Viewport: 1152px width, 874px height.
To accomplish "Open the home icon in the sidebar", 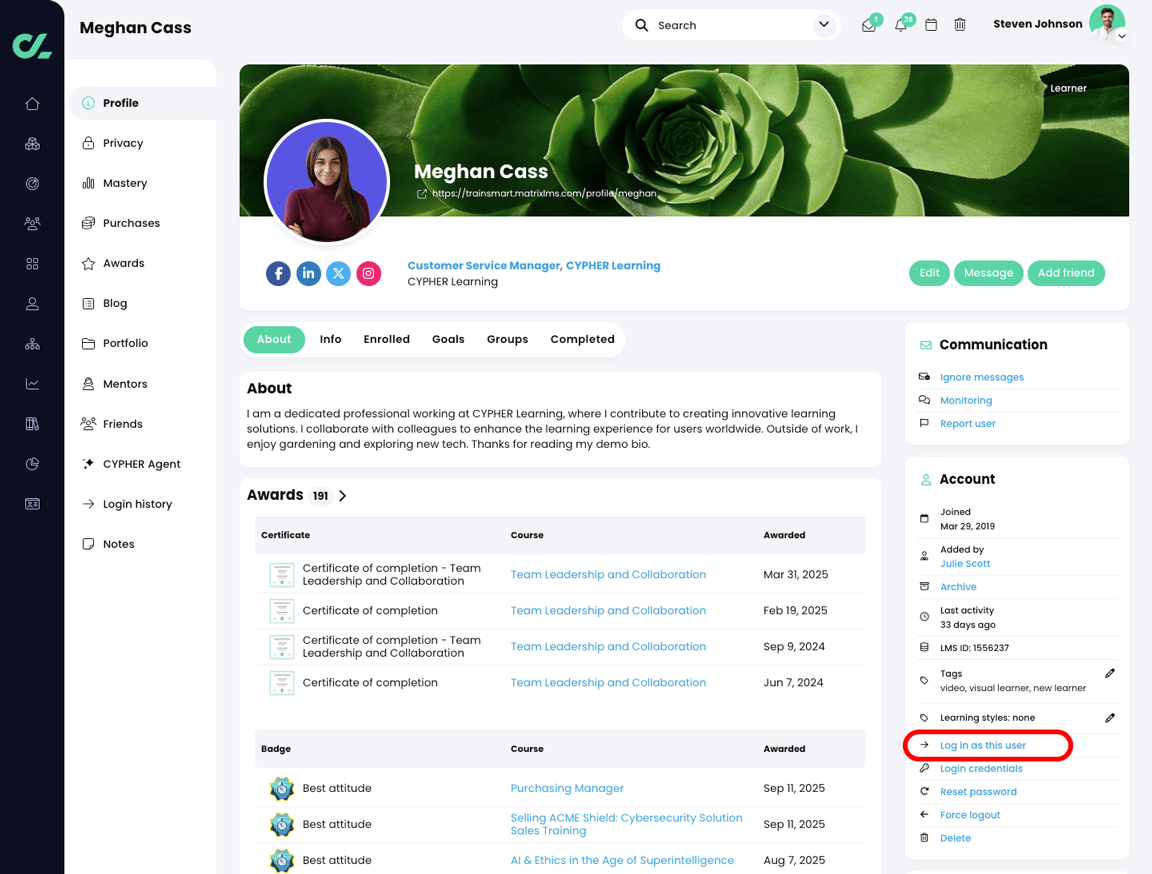I will click(31, 103).
